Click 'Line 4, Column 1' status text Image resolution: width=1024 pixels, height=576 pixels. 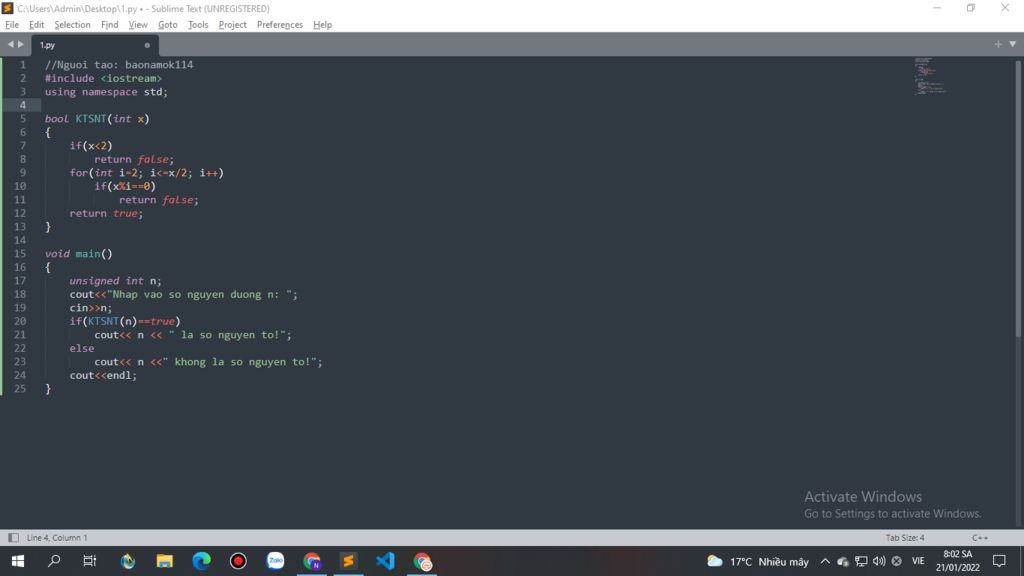coord(57,537)
